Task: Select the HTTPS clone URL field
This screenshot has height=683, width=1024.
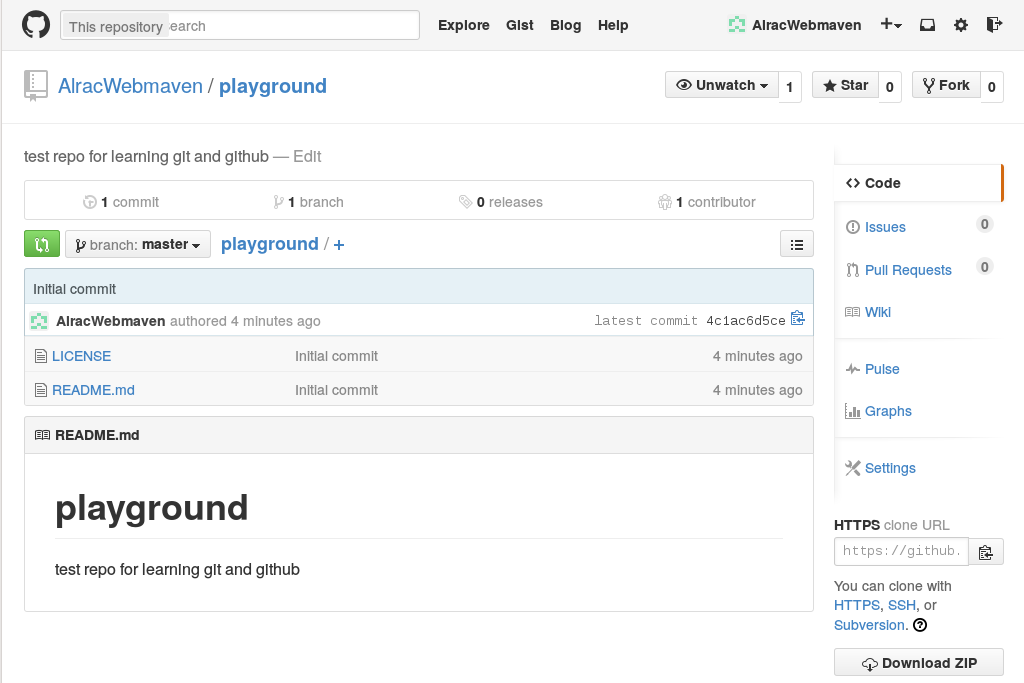Action: 901,552
